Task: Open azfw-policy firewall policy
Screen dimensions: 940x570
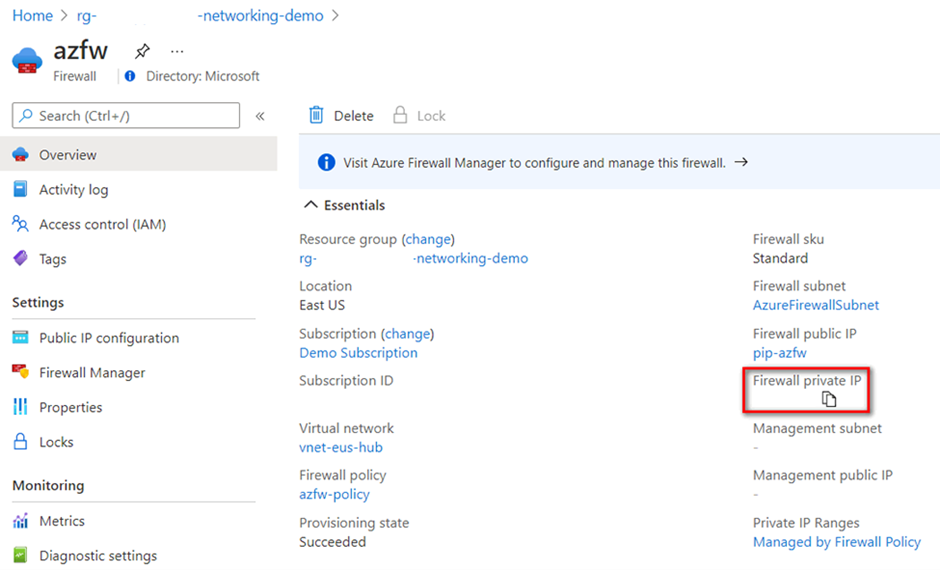Action: coord(335,494)
